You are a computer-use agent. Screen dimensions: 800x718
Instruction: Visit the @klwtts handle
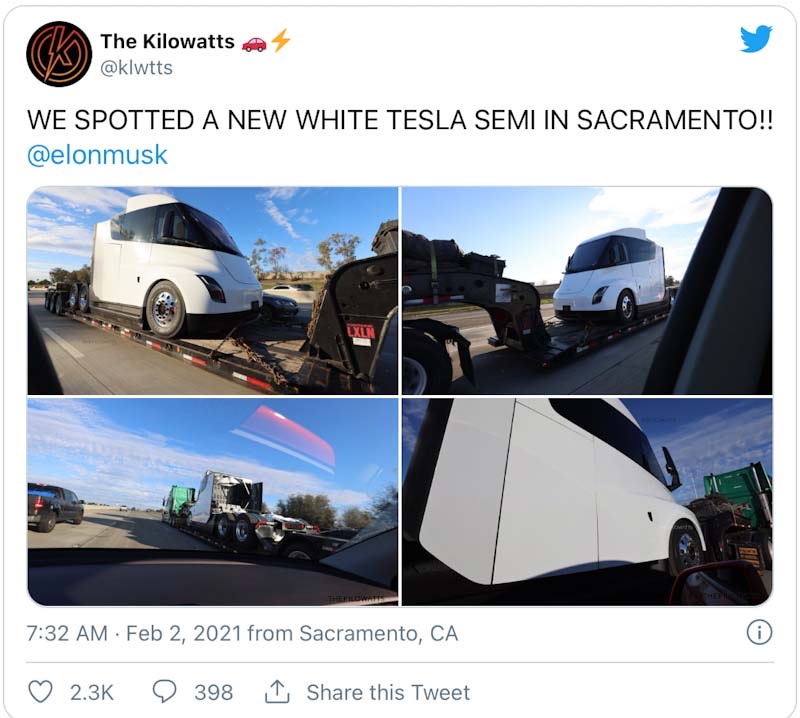coord(136,67)
